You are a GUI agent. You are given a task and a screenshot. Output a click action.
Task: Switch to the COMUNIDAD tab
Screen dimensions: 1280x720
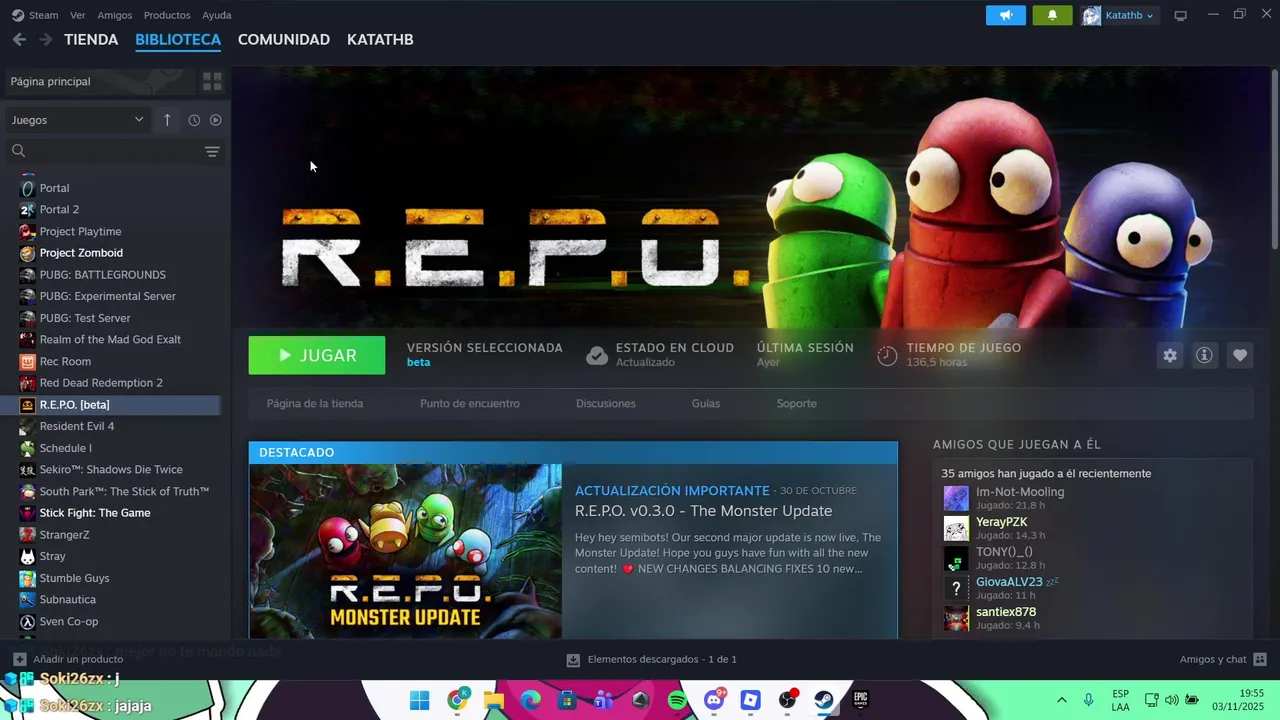coord(284,39)
